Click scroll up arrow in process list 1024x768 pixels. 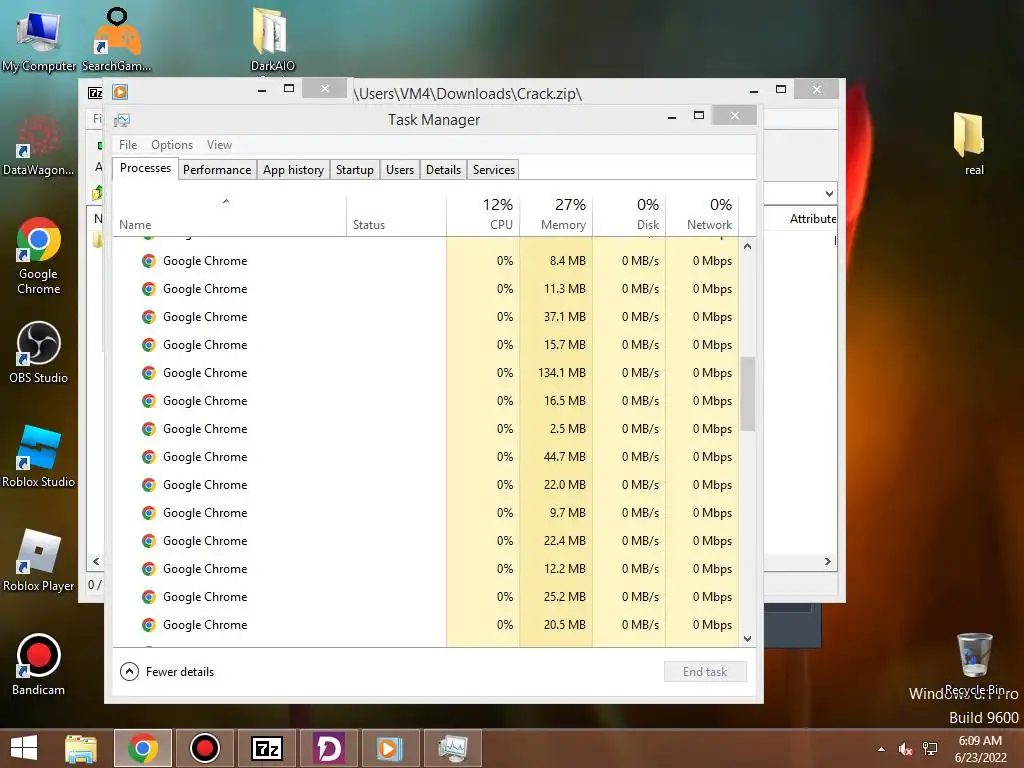[748, 247]
